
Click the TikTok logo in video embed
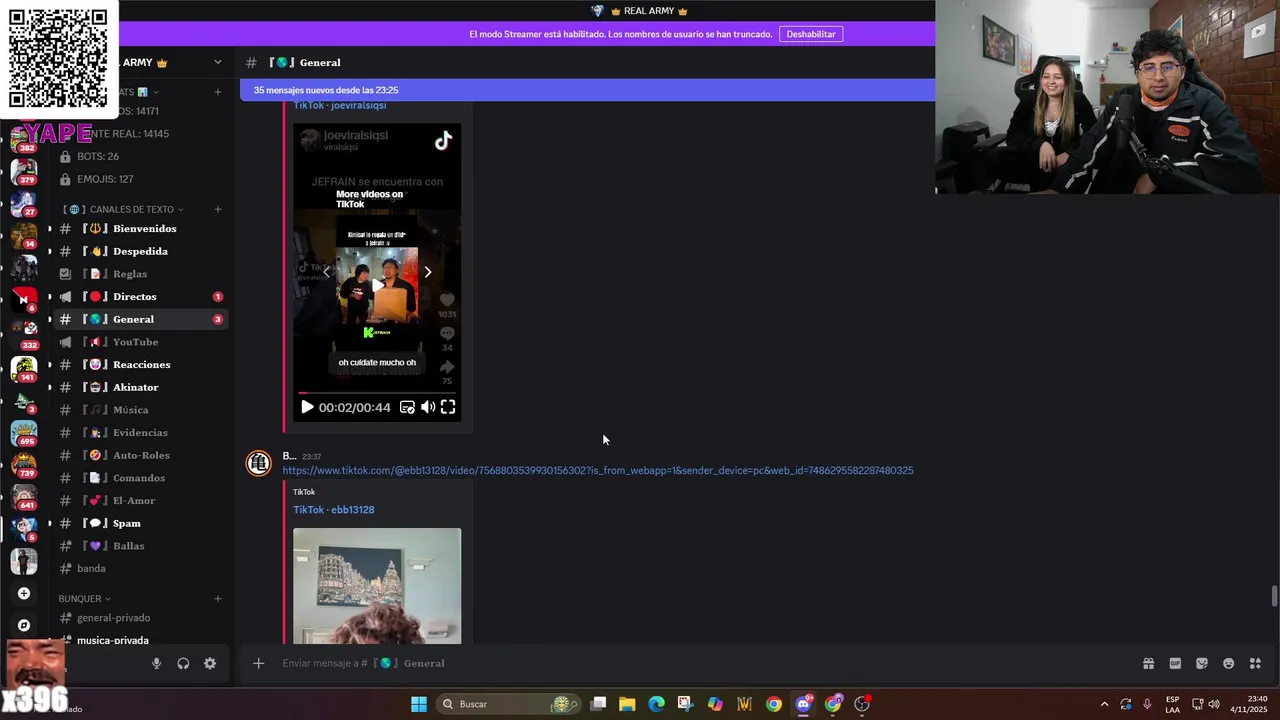(443, 141)
